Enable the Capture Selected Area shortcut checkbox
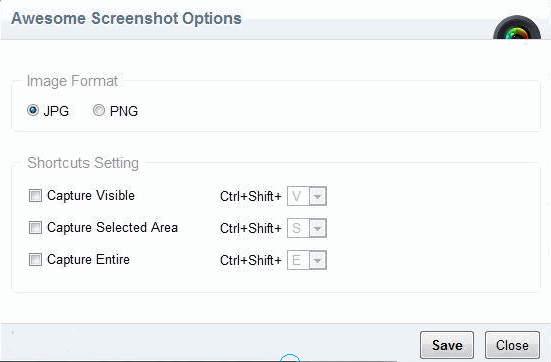Screen dimensions: 551x362 pyautogui.click(x=35, y=227)
